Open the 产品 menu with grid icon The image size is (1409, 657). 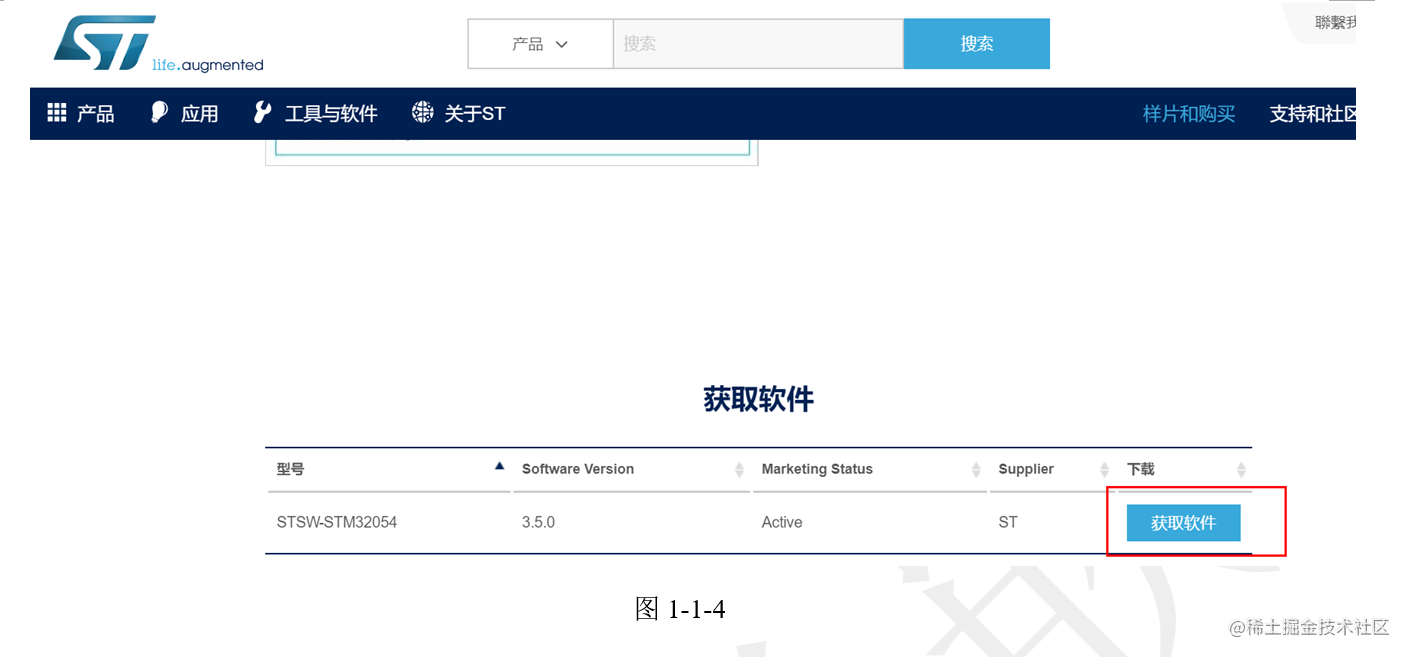click(81, 114)
